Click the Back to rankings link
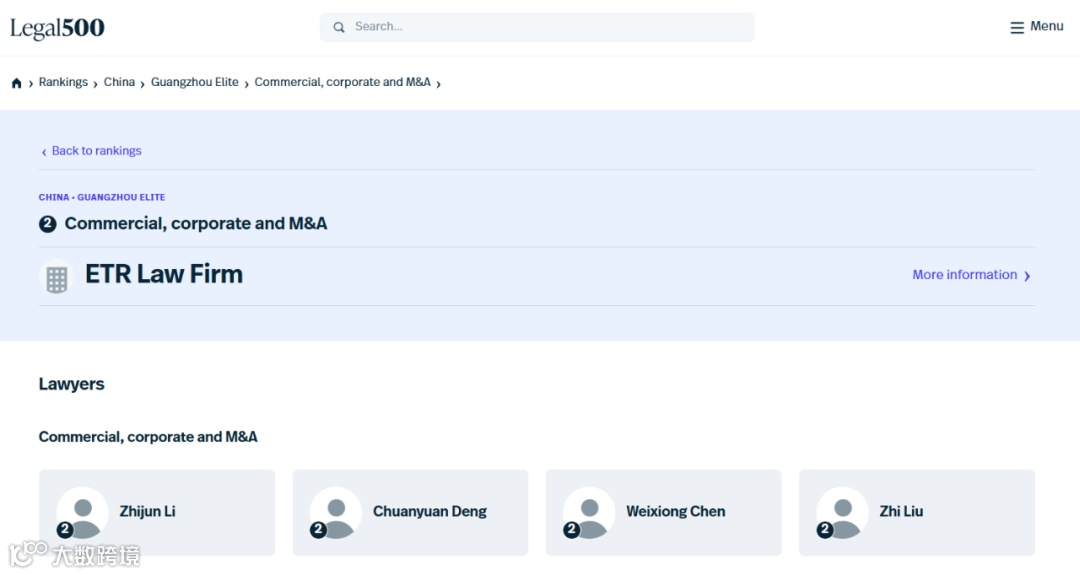This screenshot has height=575, width=1080. [x=96, y=151]
